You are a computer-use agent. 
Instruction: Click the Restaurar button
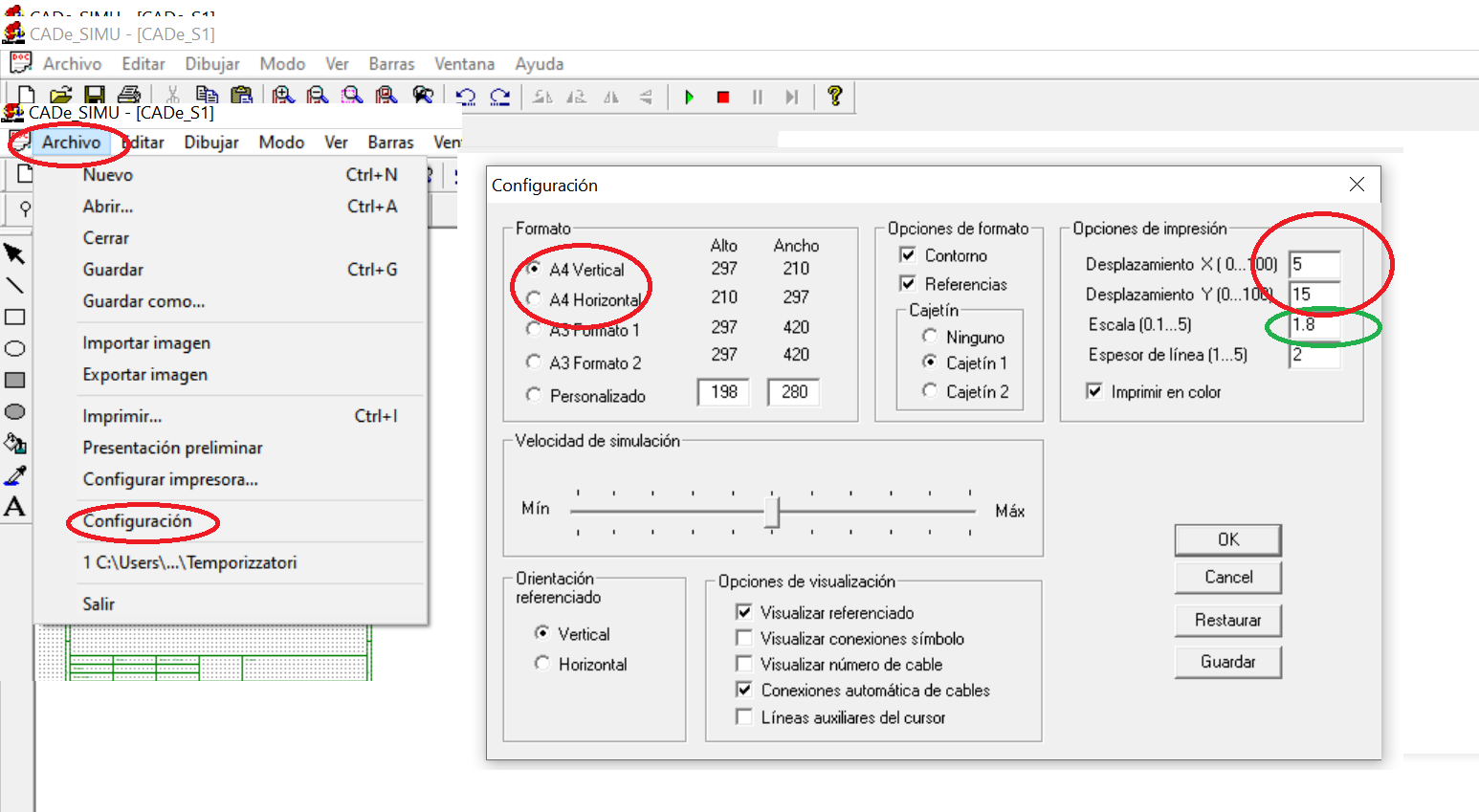pyautogui.click(x=1227, y=620)
